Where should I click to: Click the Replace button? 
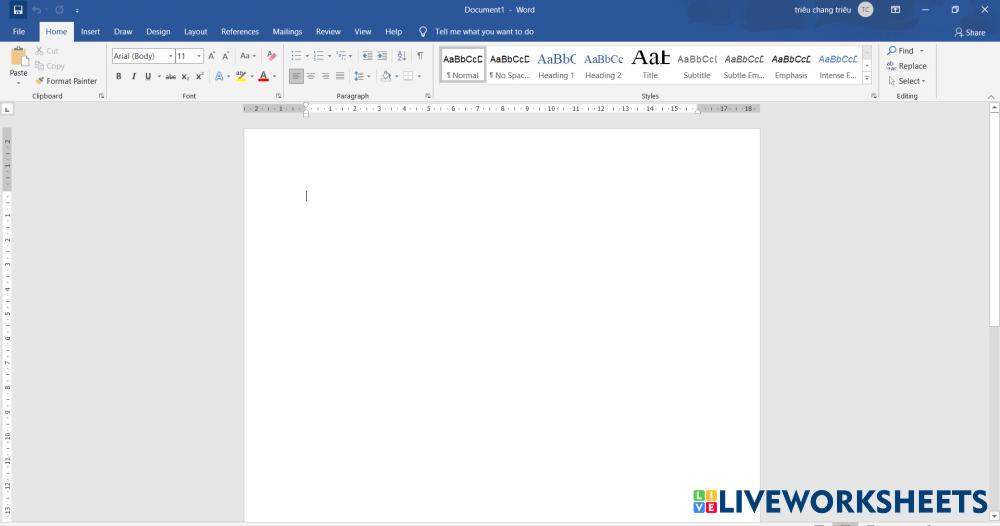pyautogui.click(x=907, y=66)
